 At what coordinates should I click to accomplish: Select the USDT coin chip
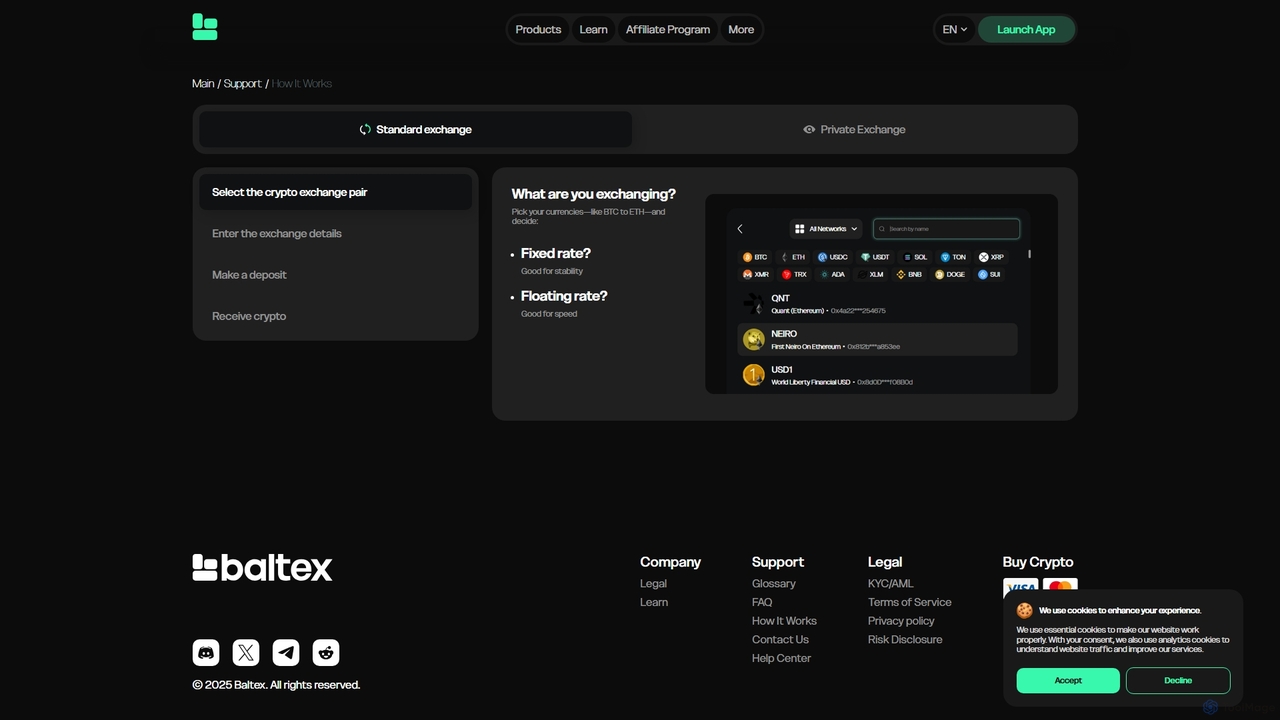click(x=875, y=257)
